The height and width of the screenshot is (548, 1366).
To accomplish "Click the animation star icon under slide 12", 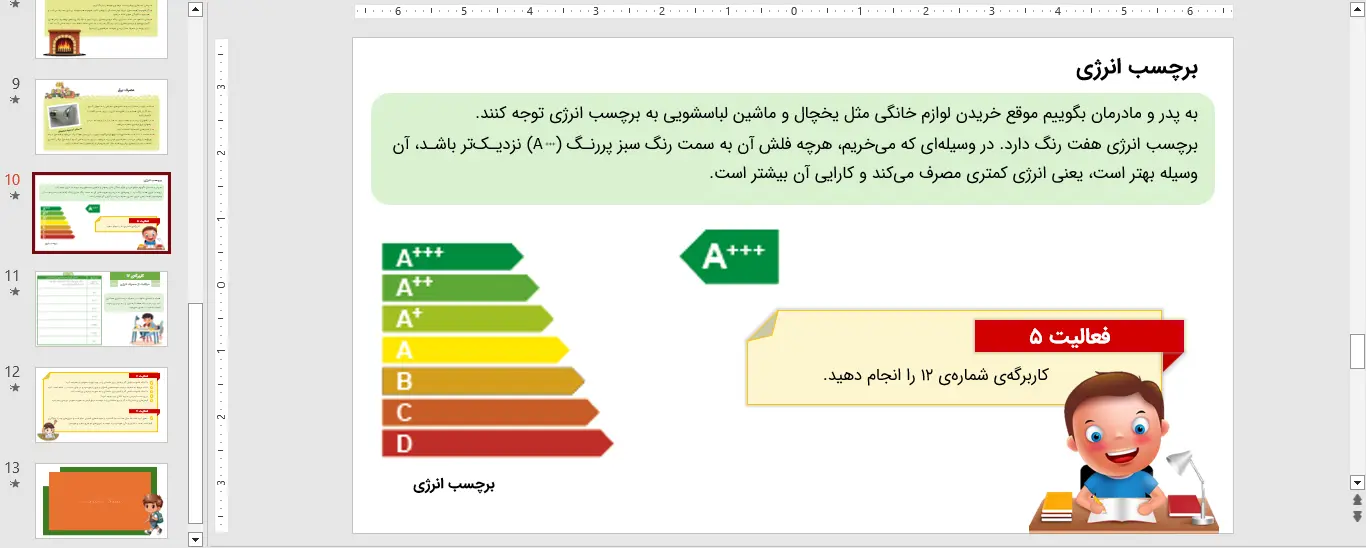I will (x=14, y=388).
